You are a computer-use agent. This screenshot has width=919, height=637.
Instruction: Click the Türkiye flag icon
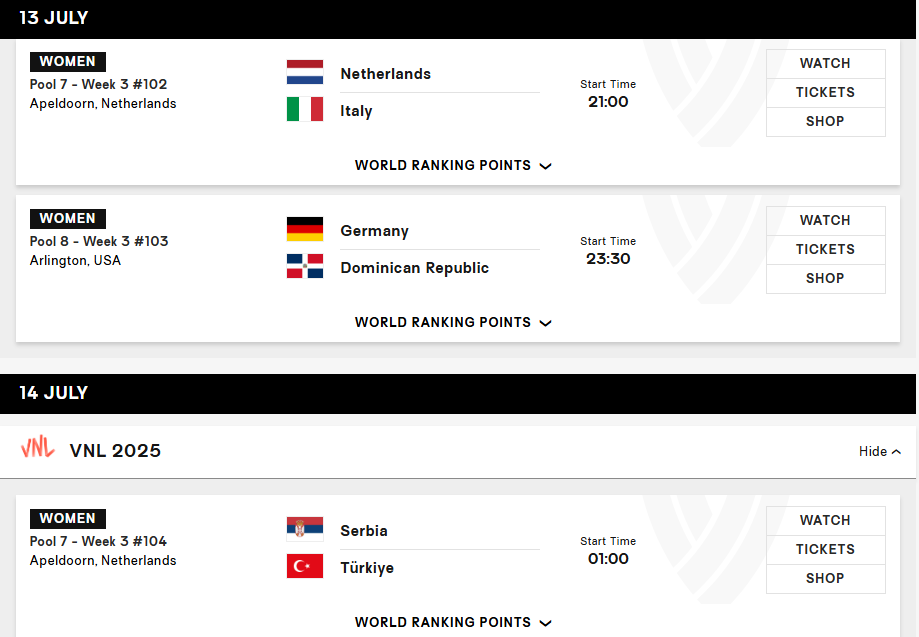click(305, 566)
